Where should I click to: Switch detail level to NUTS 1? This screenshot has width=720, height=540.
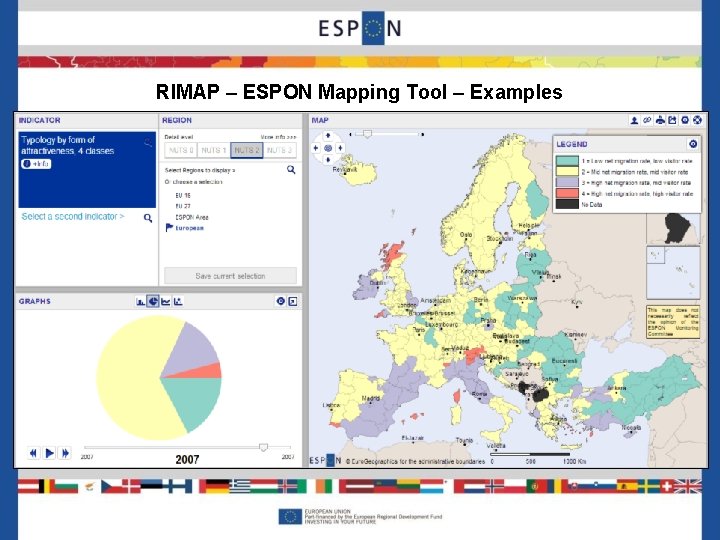point(214,150)
